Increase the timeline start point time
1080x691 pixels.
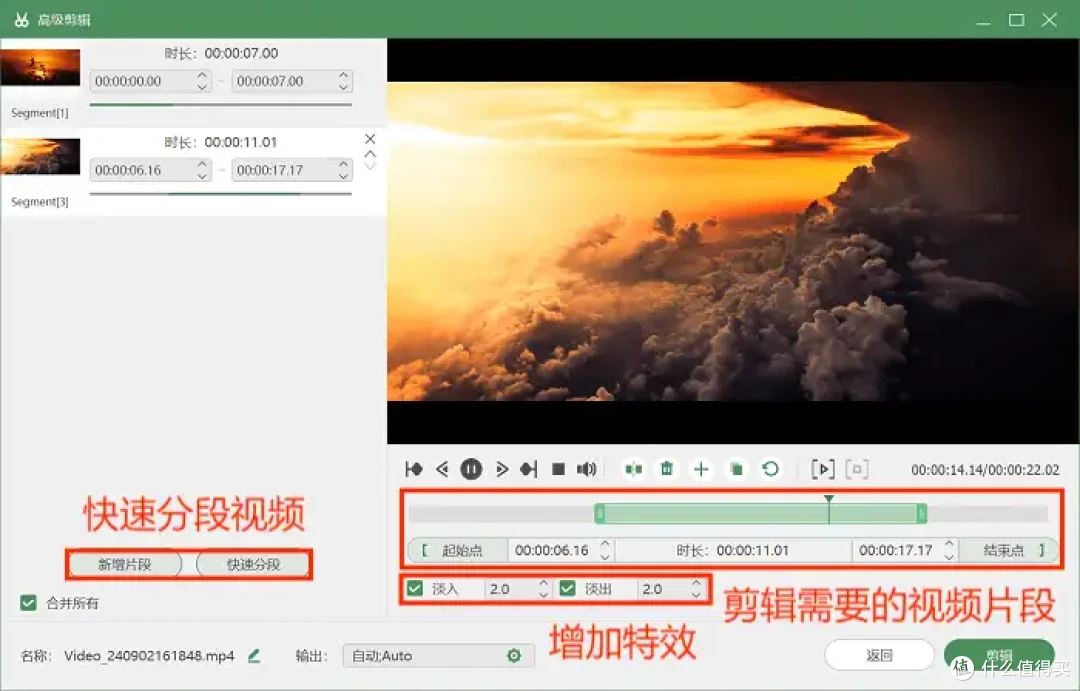coord(605,544)
